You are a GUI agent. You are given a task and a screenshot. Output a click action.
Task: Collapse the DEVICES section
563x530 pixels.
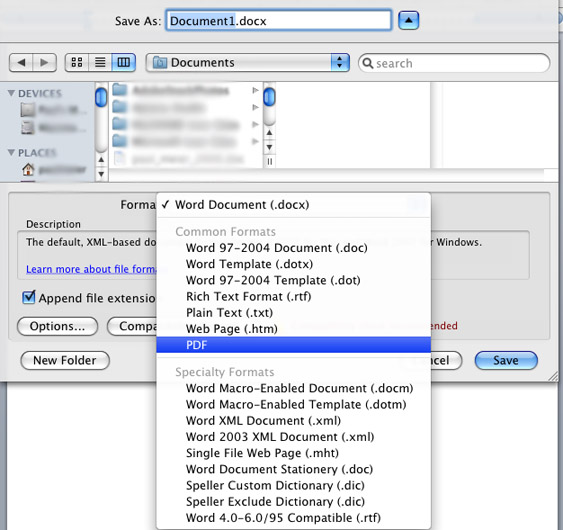point(11,93)
